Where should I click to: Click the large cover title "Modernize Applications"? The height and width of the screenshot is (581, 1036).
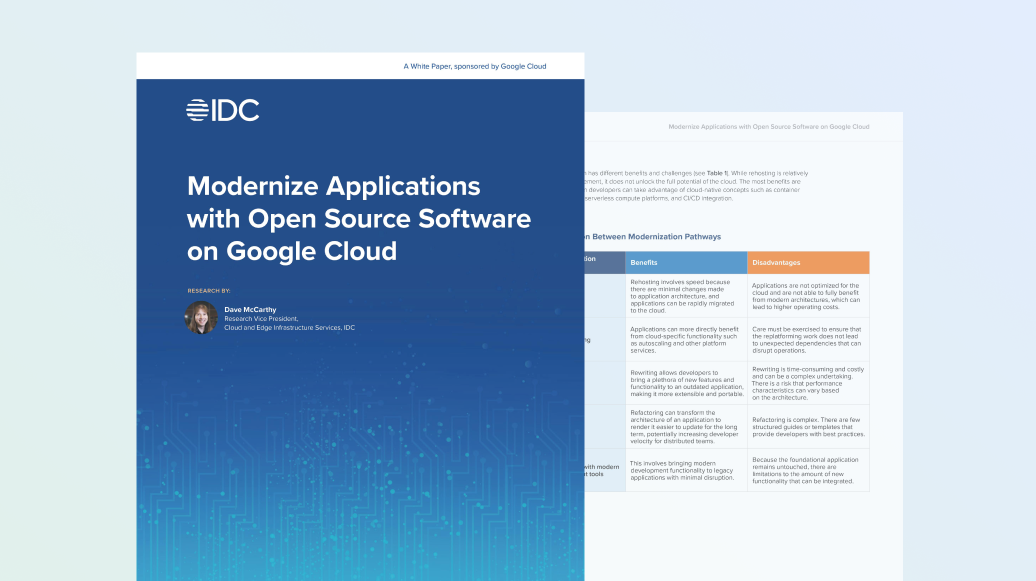pyautogui.click(x=334, y=186)
